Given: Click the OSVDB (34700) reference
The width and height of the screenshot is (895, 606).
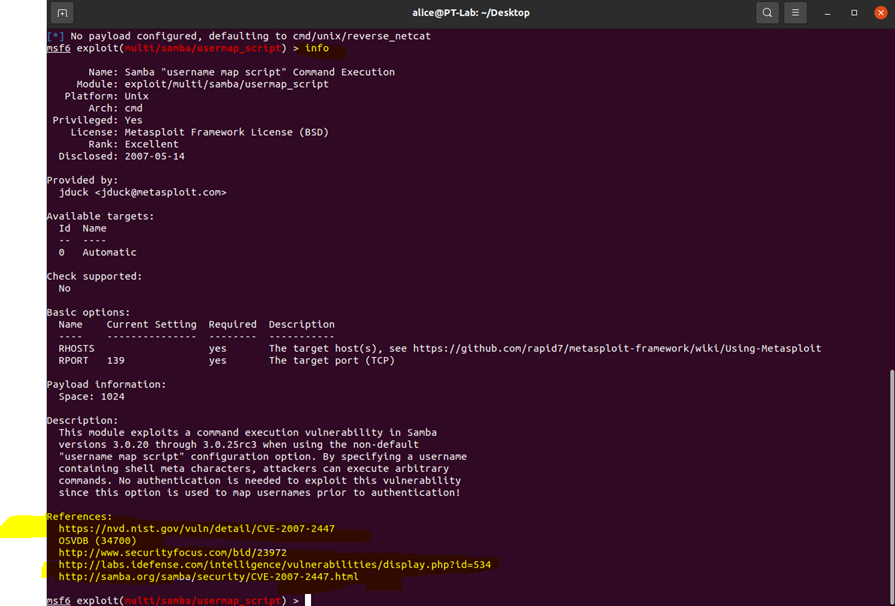Looking at the screenshot, I should [98, 540].
